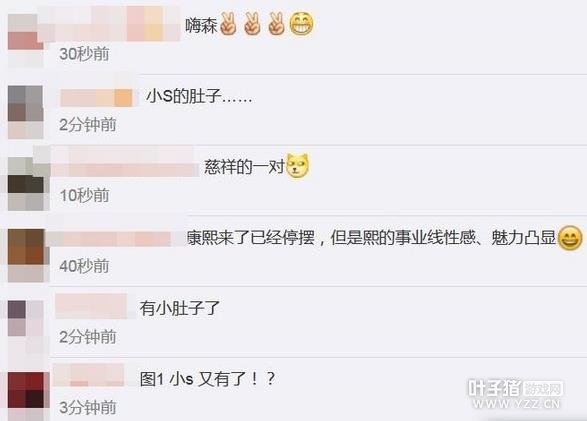Click the 叶子猪 watermark logo

click(515, 394)
